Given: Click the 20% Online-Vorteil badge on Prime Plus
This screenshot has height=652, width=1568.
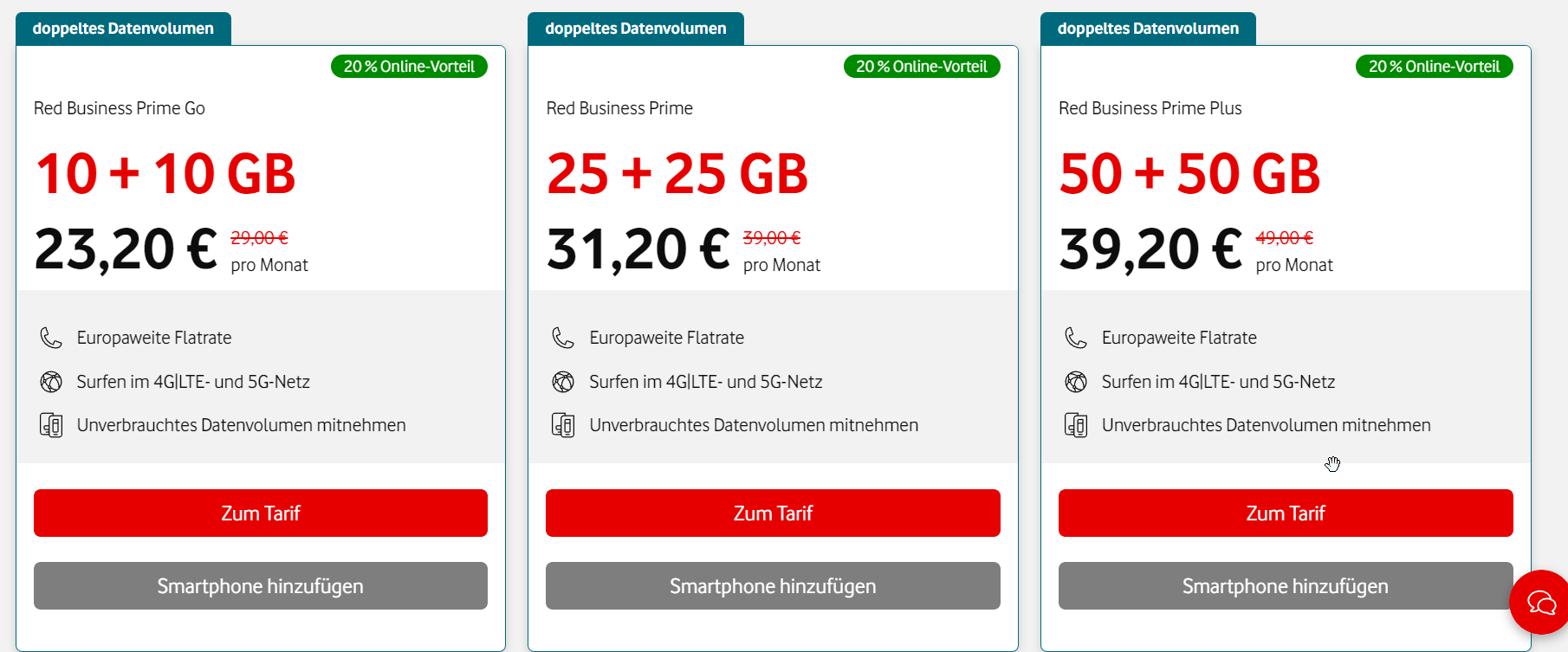Looking at the screenshot, I should pos(1435,67).
